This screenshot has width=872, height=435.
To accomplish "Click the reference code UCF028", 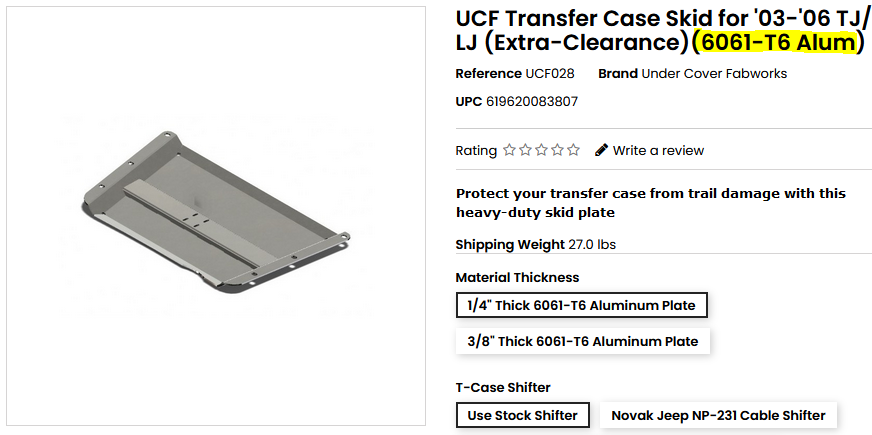I will coord(549,74).
